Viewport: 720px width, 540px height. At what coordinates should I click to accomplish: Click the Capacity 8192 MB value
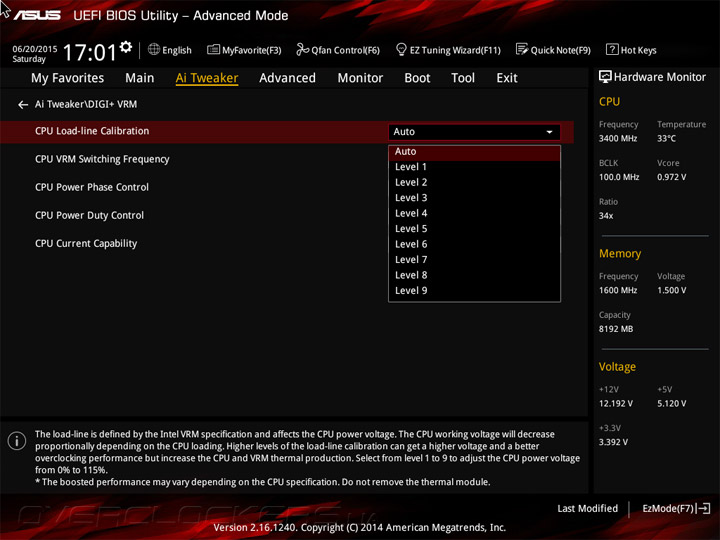616,329
